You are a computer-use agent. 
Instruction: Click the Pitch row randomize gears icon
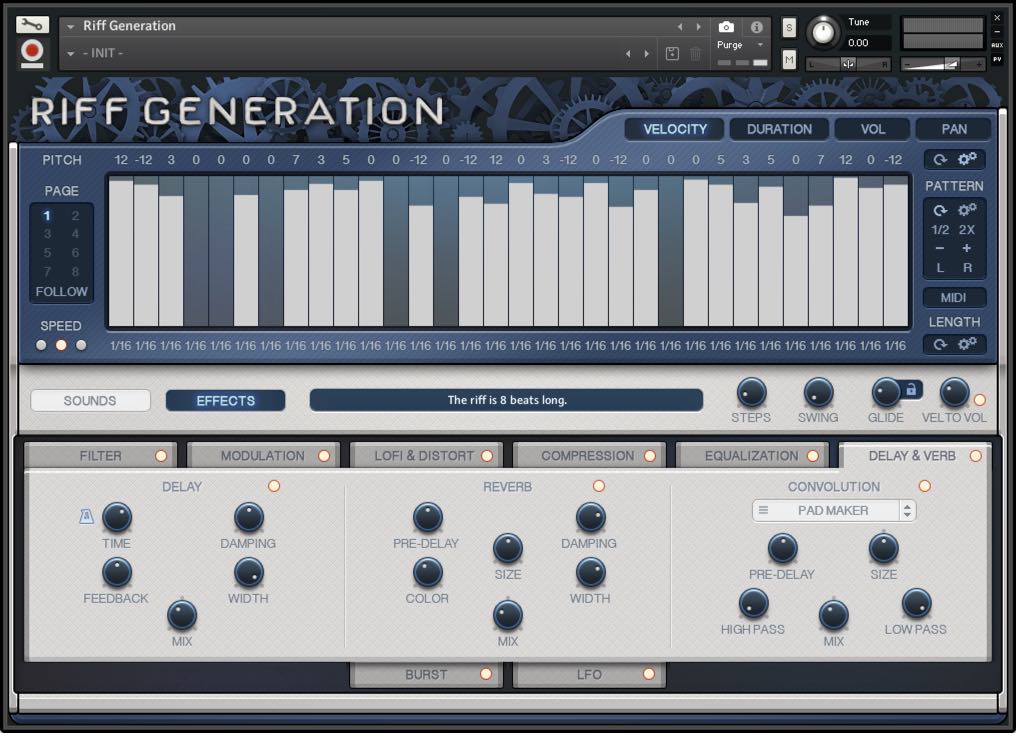[967, 159]
